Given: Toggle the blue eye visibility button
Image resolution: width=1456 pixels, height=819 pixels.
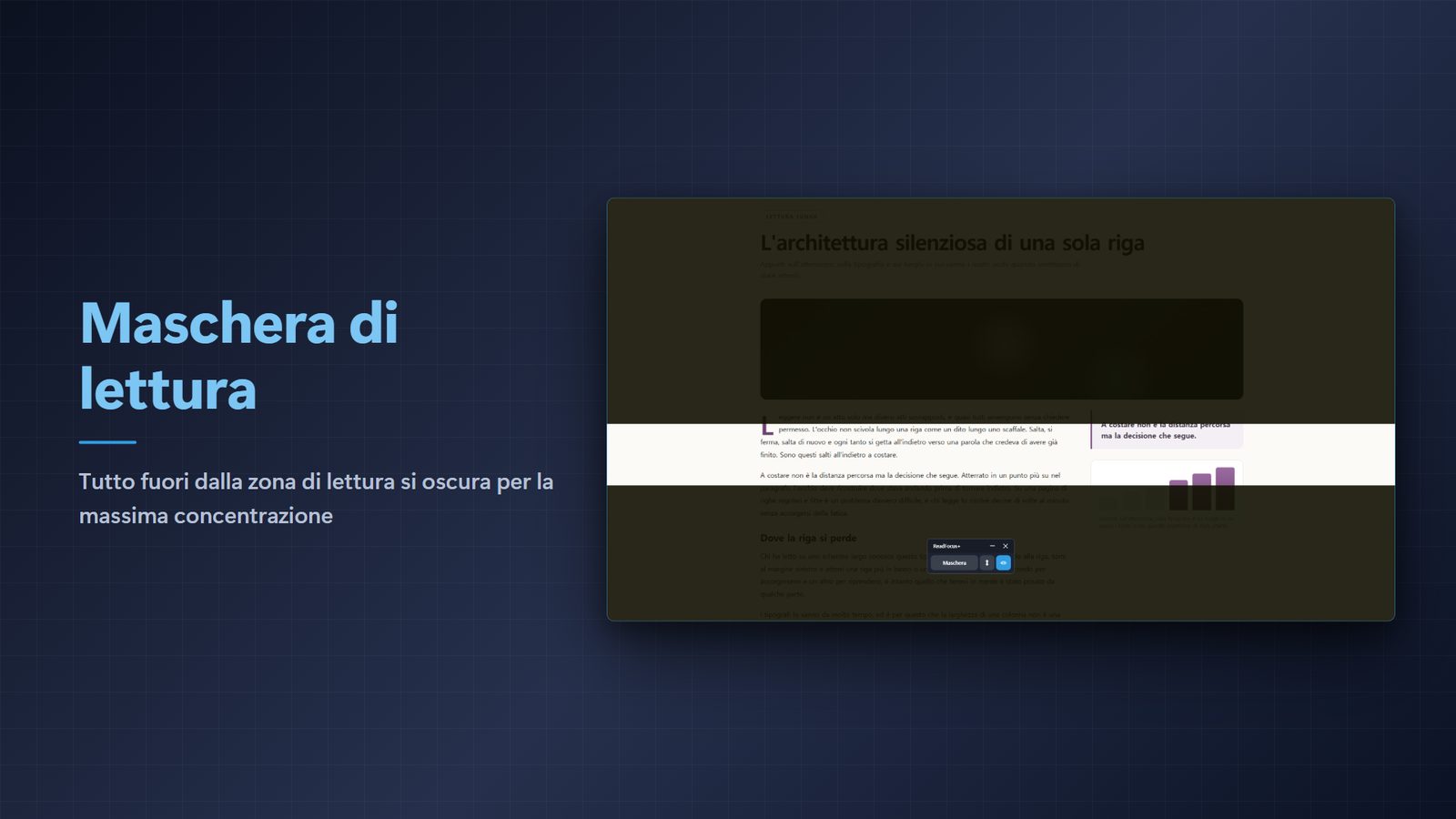Looking at the screenshot, I should click(1004, 563).
